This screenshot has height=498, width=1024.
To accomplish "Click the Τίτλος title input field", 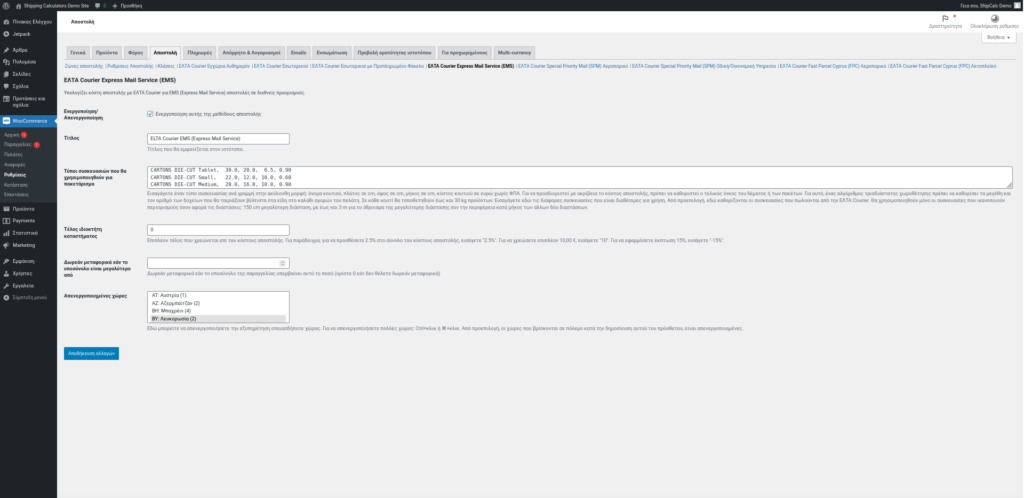I will [218, 138].
